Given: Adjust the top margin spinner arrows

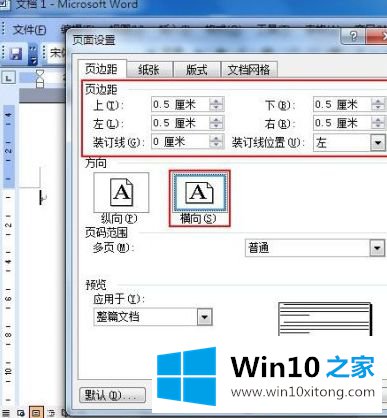Looking at the screenshot, I should click(216, 105).
